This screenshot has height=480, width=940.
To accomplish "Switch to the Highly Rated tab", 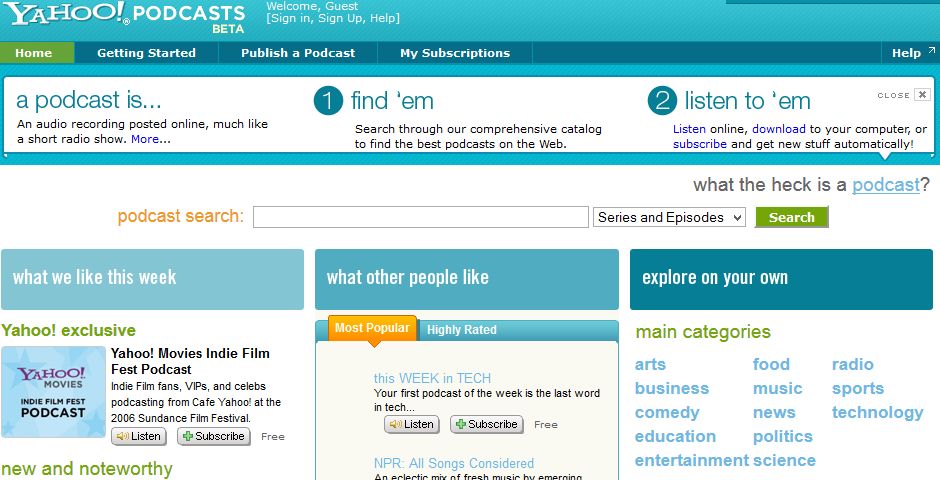I will tap(462, 330).
